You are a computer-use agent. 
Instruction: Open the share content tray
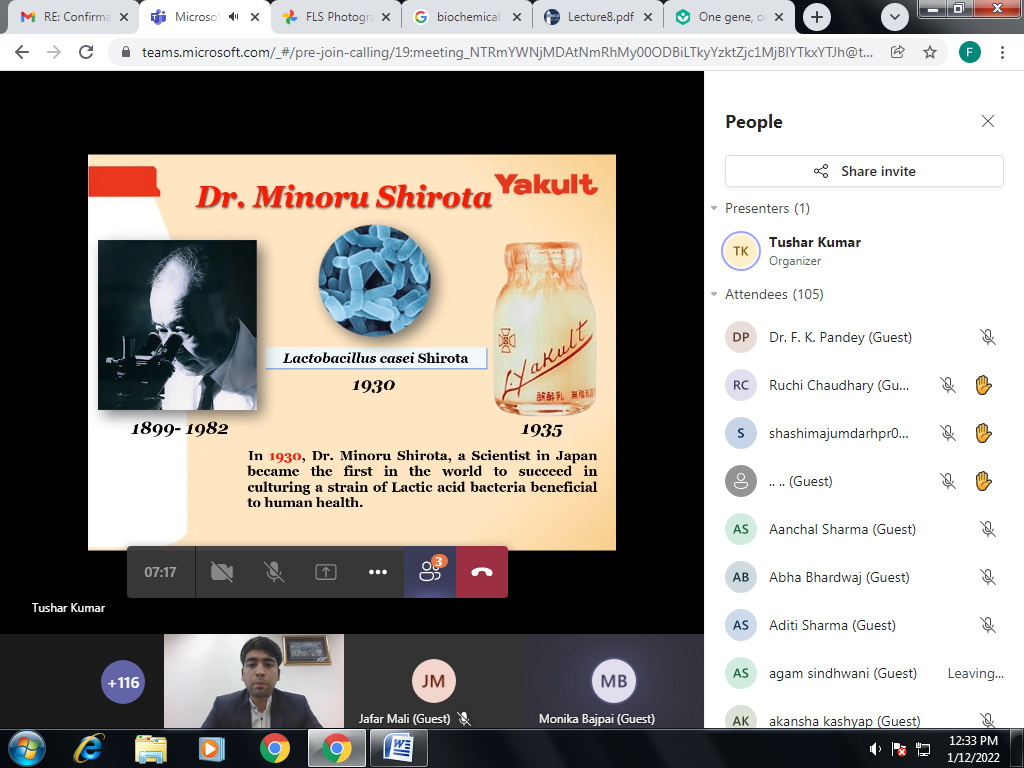tap(326, 572)
